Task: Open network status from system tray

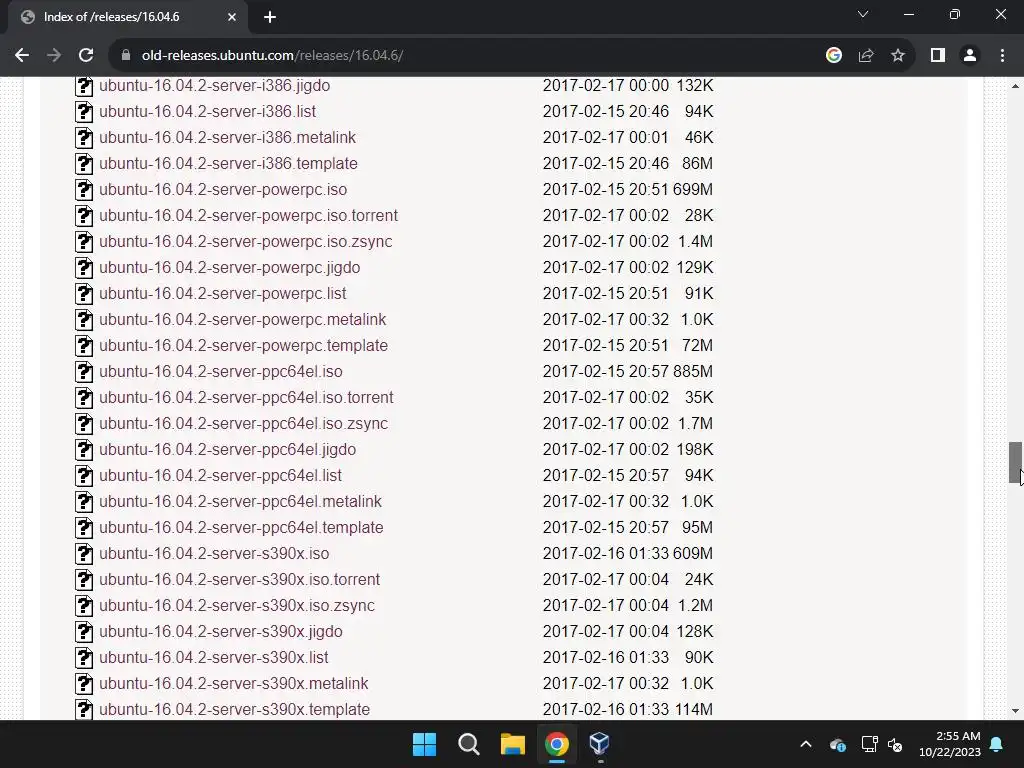Action: tap(869, 744)
